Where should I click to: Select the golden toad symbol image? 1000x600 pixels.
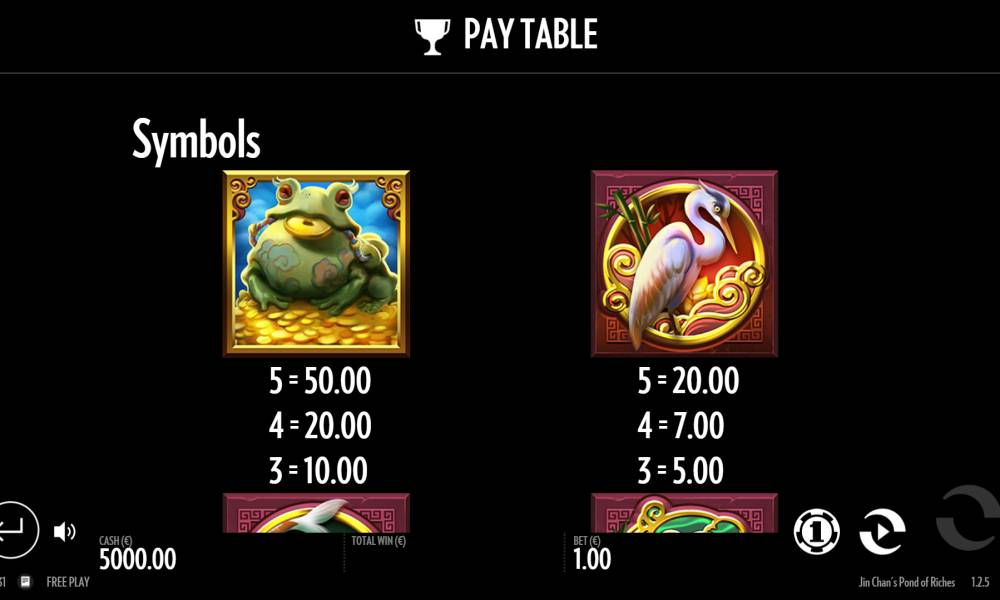[316, 263]
